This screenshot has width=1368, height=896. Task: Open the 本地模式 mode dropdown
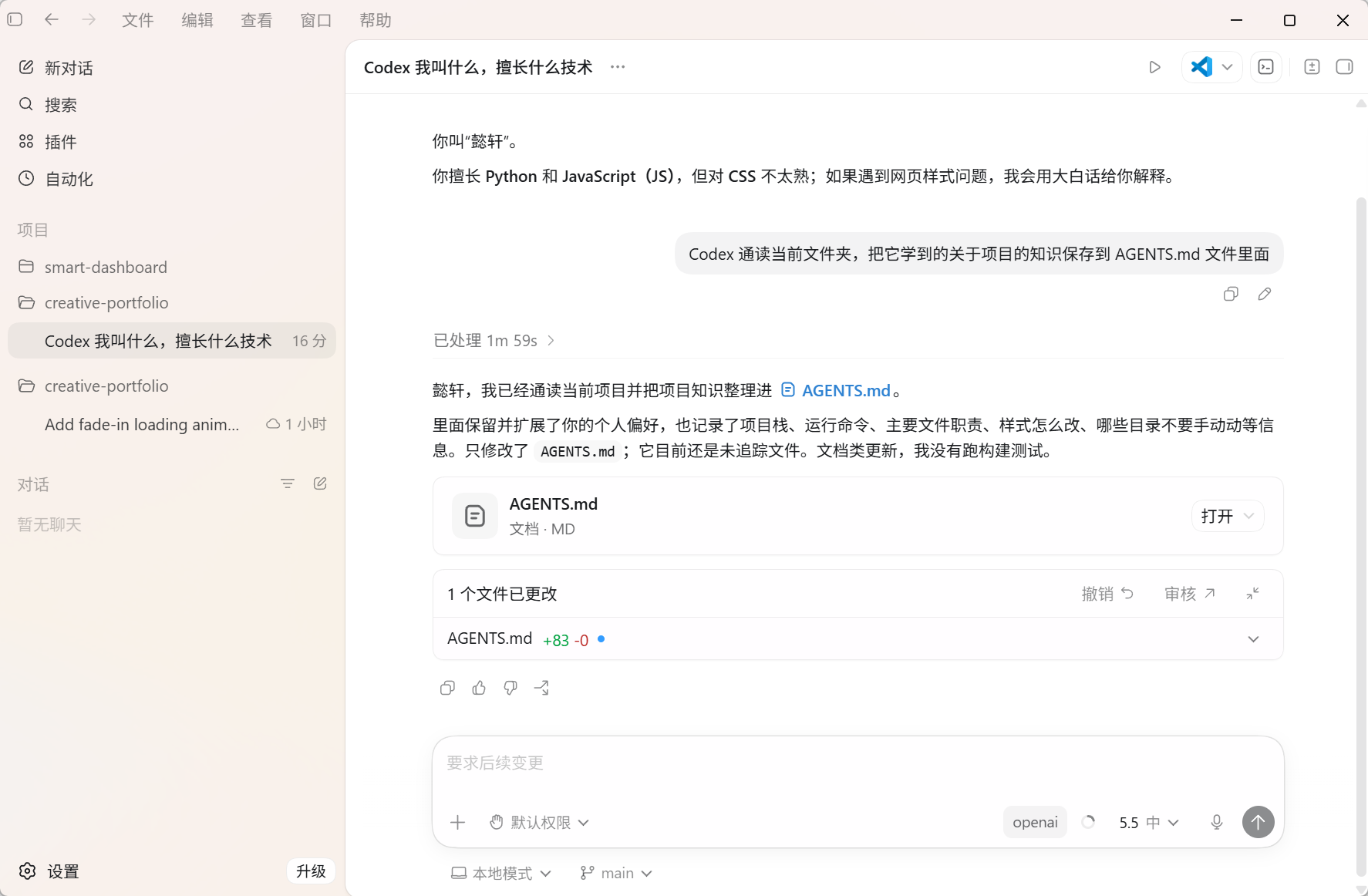(501, 873)
